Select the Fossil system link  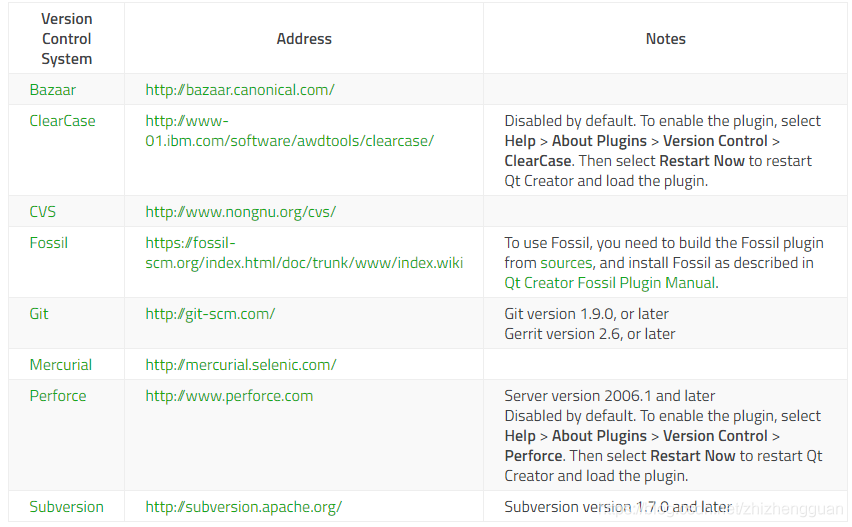coord(48,243)
